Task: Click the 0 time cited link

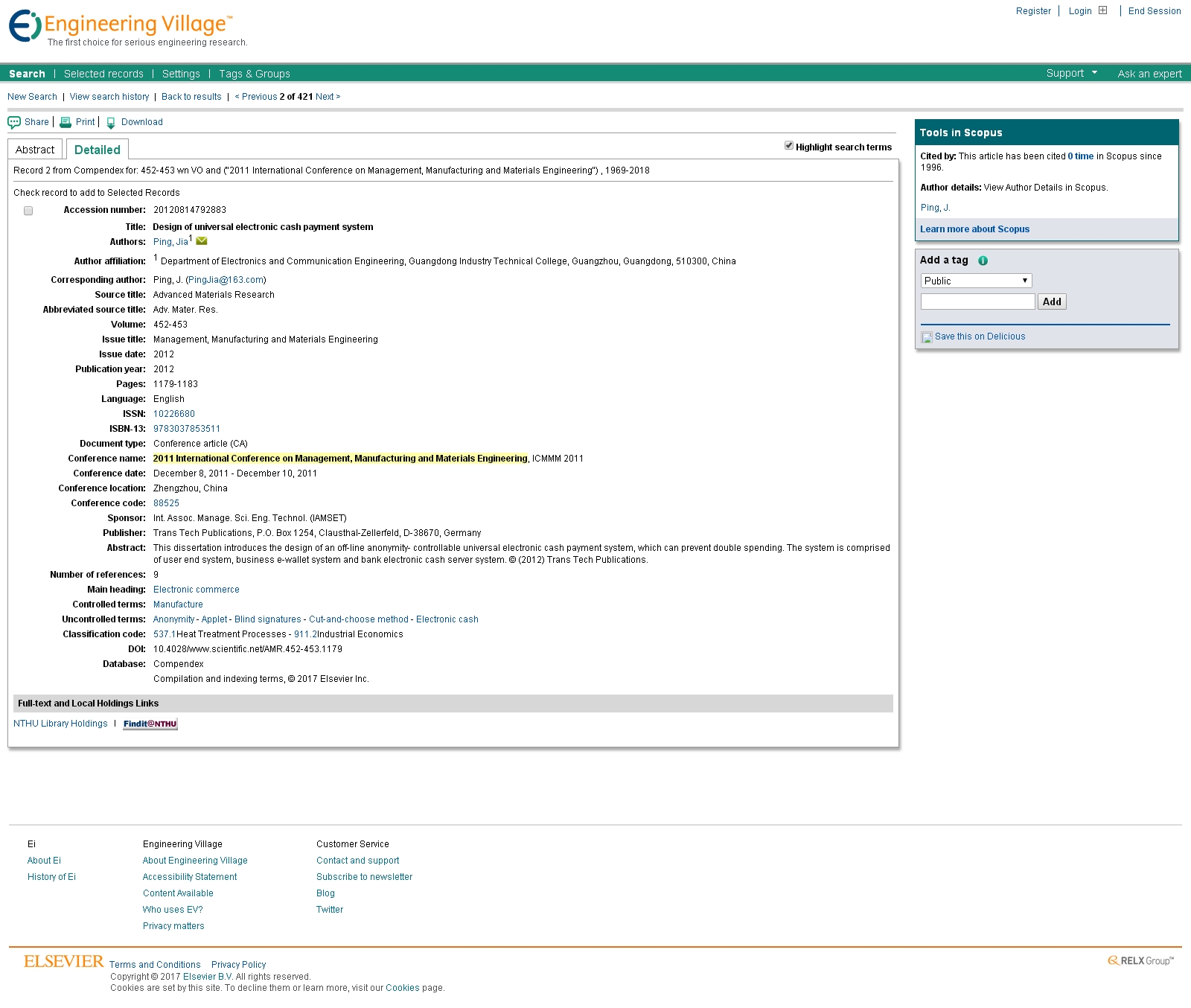Action: pos(1081,156)
